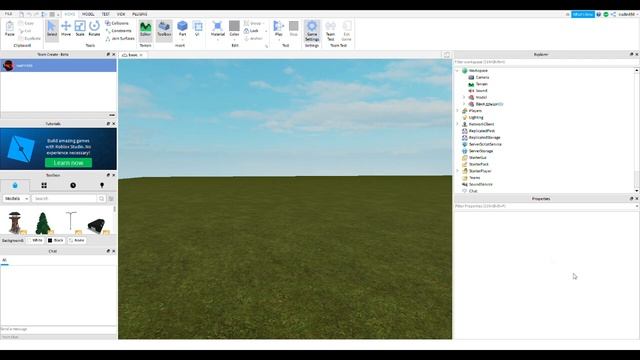
Task: Click the Stop test button
Action: [293, 29]
